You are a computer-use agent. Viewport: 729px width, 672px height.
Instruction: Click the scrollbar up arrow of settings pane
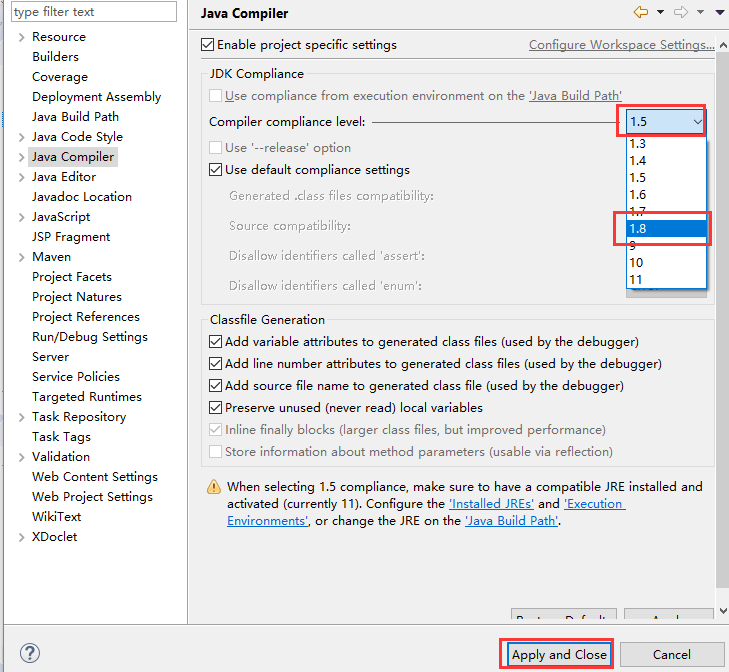point(722,45)
